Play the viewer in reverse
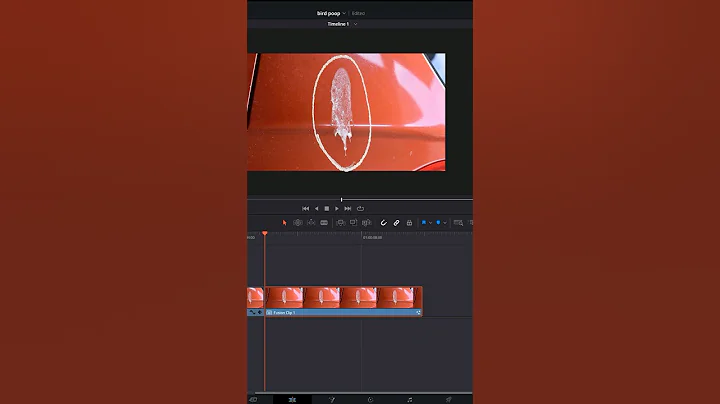Screen dimensions: 720x404 click(x=316, y=208)
